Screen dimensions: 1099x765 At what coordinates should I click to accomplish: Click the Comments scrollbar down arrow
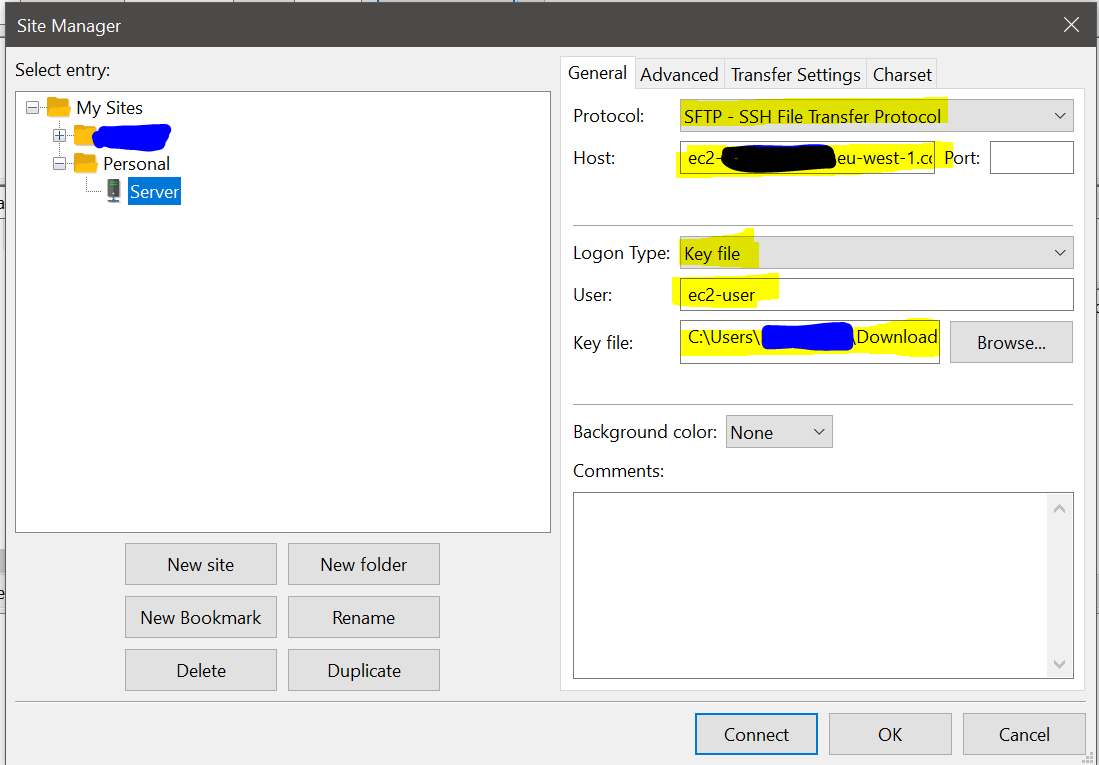coord(1059,663)
